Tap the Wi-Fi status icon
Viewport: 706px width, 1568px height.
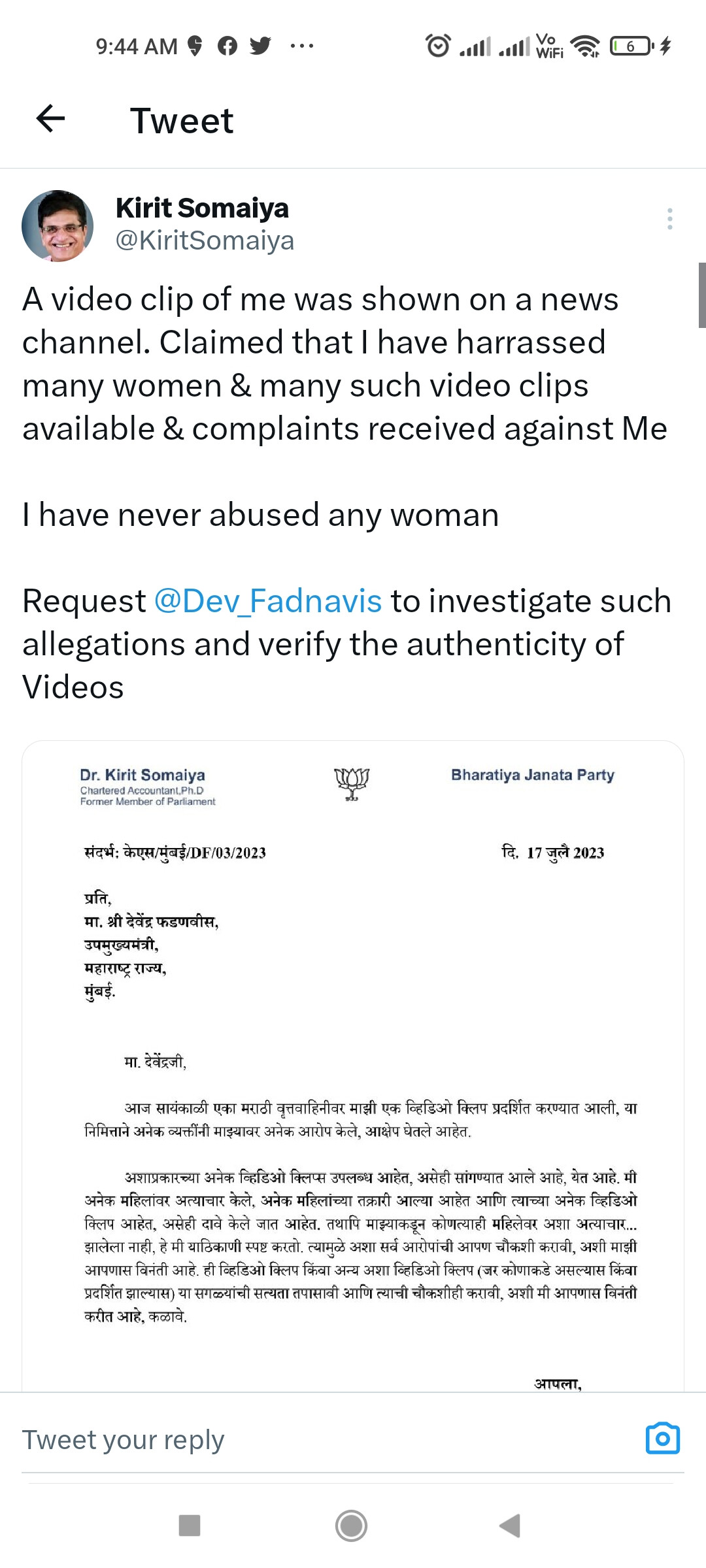click(585, 46)
